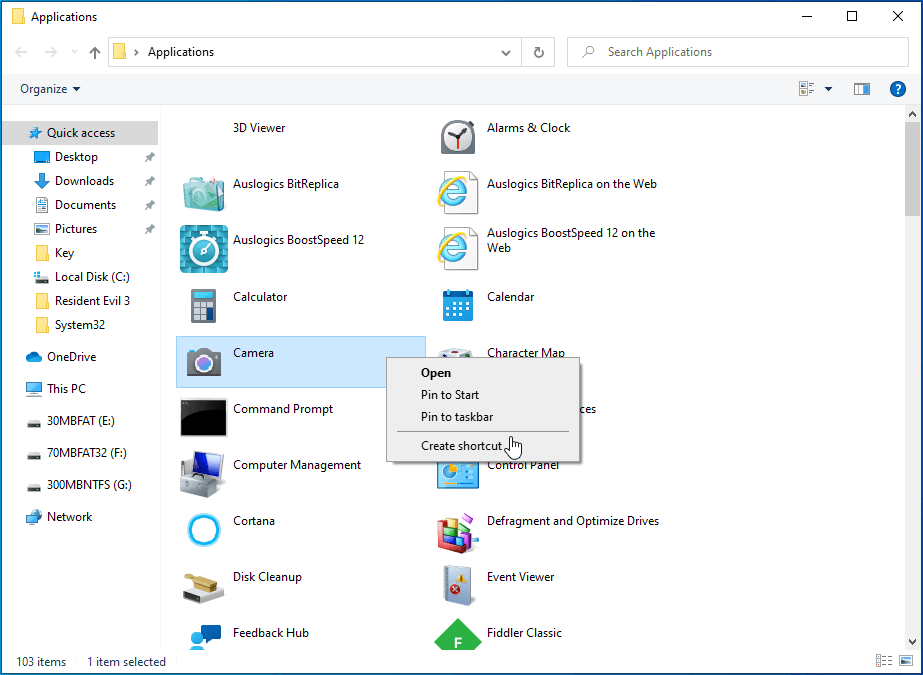Toggle the preview pane button
Image resolution: width=923 pixels, height=675 pixels.
click(861, 89)
